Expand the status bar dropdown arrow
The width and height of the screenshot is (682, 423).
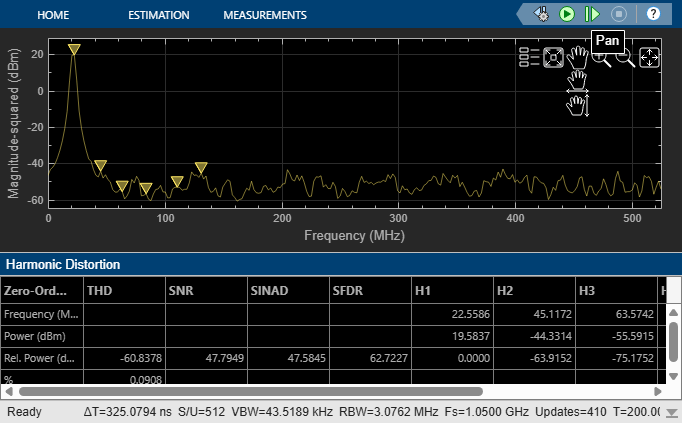(672, 412)
